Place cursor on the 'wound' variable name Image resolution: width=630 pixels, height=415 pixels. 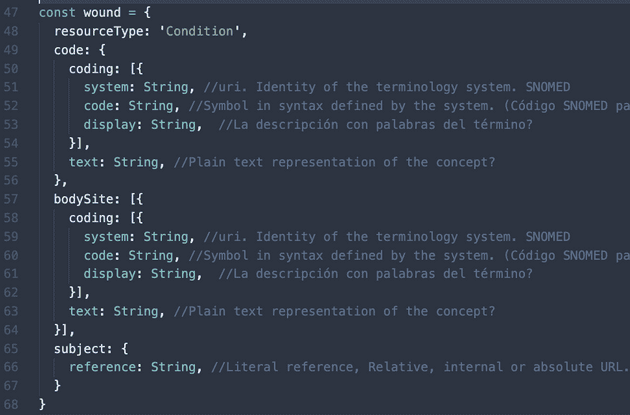[102, 12]
